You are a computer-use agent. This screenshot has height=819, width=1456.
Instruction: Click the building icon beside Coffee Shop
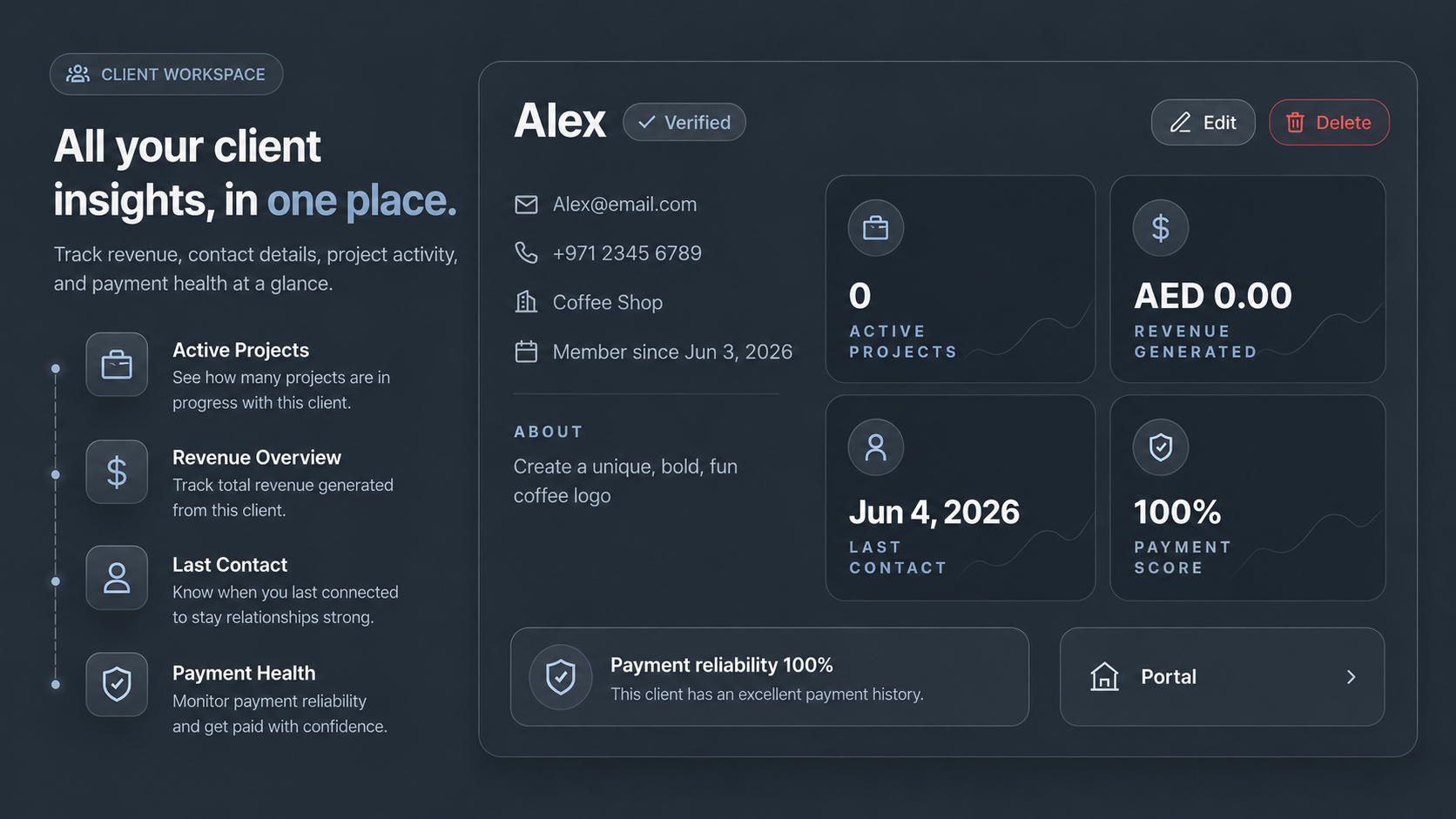click(526, 302)
